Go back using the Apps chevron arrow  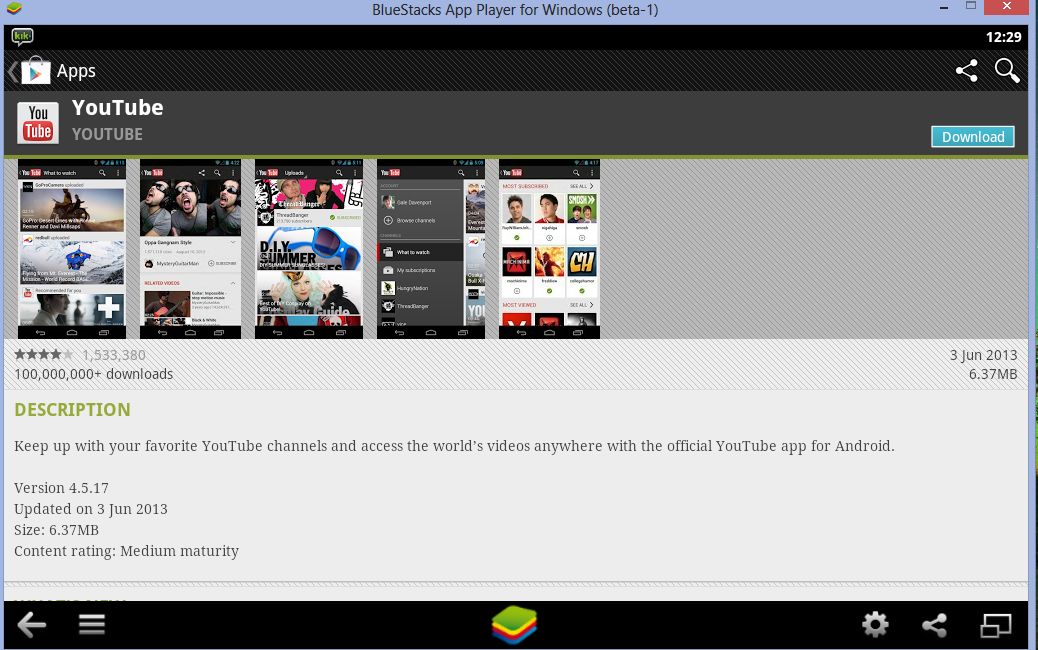(x=12, y=71)
